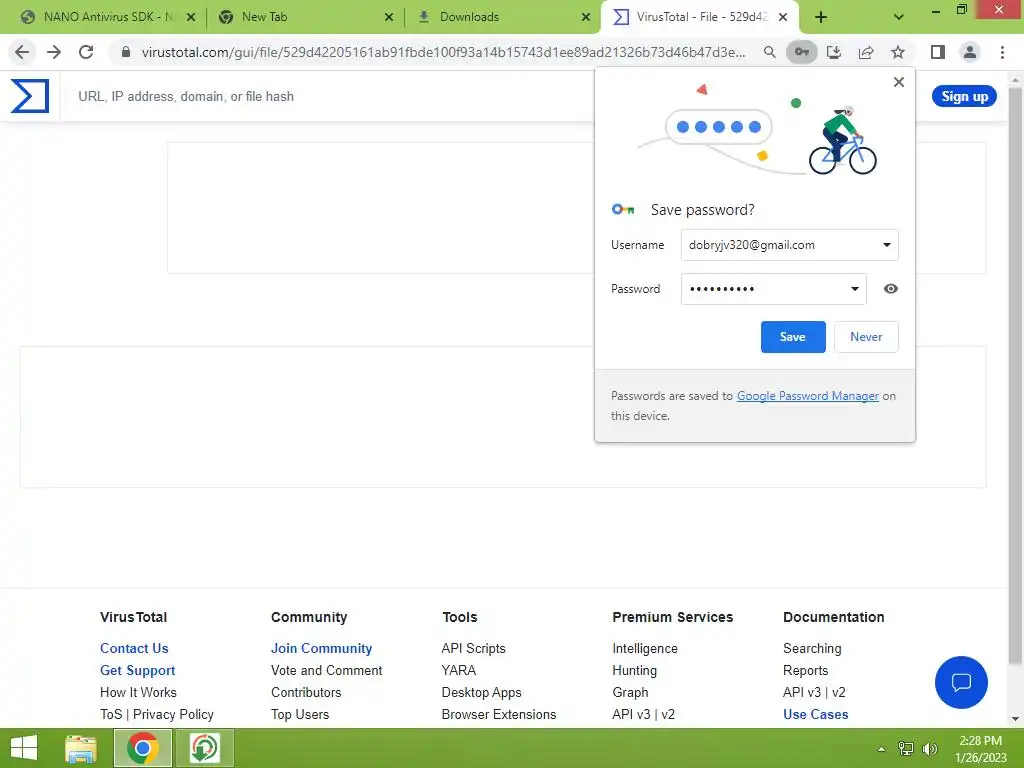1024x768 pixels.
Task: Click the network tray icon
Action: pos(906,748)
